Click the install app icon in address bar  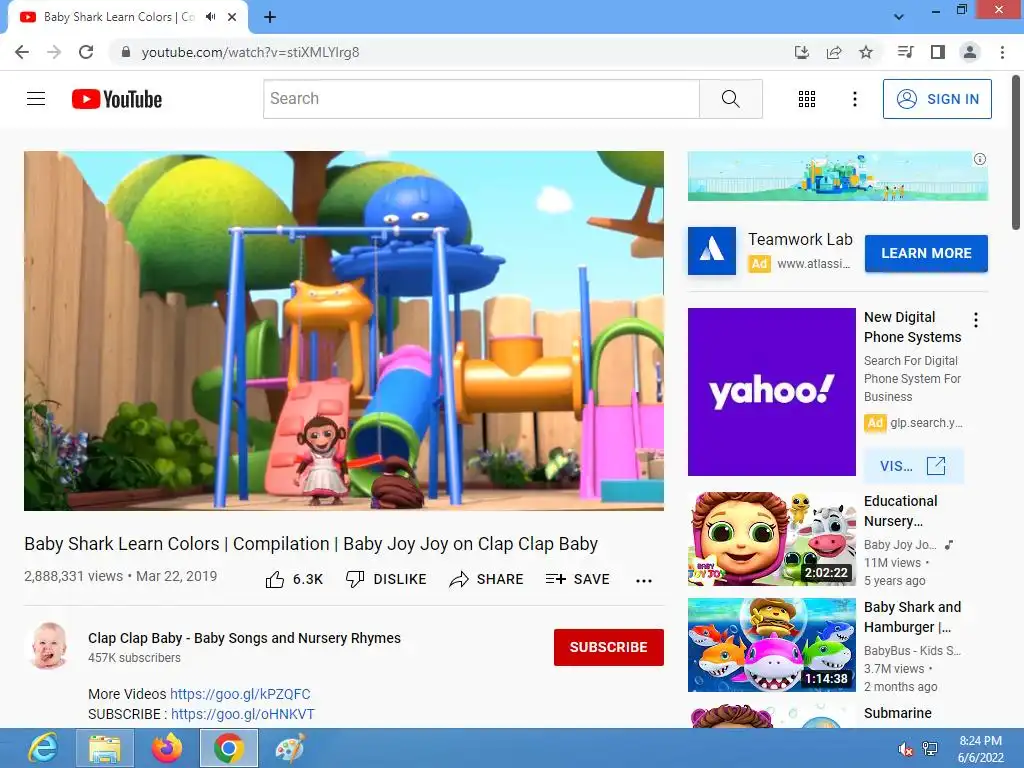coord(802,52)
